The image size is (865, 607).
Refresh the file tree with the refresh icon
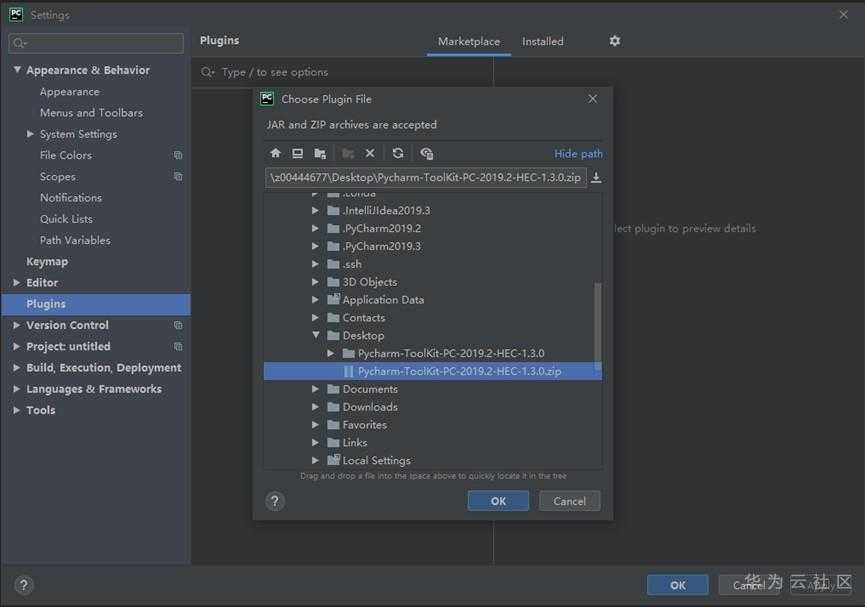coord(398,153)
